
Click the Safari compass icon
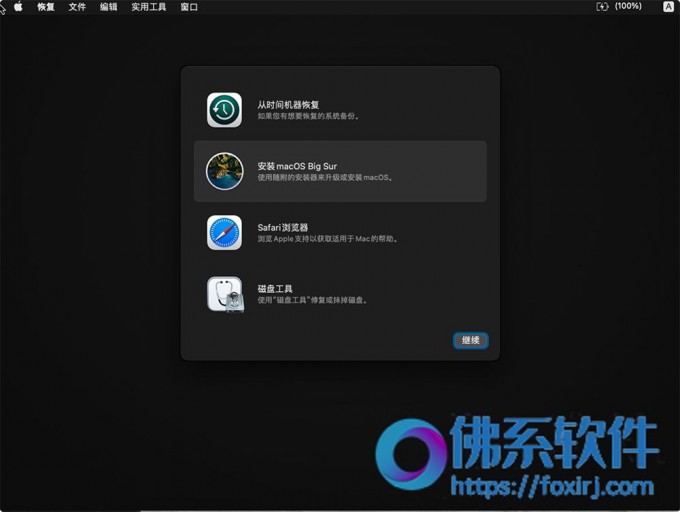[x=224, y=232]
